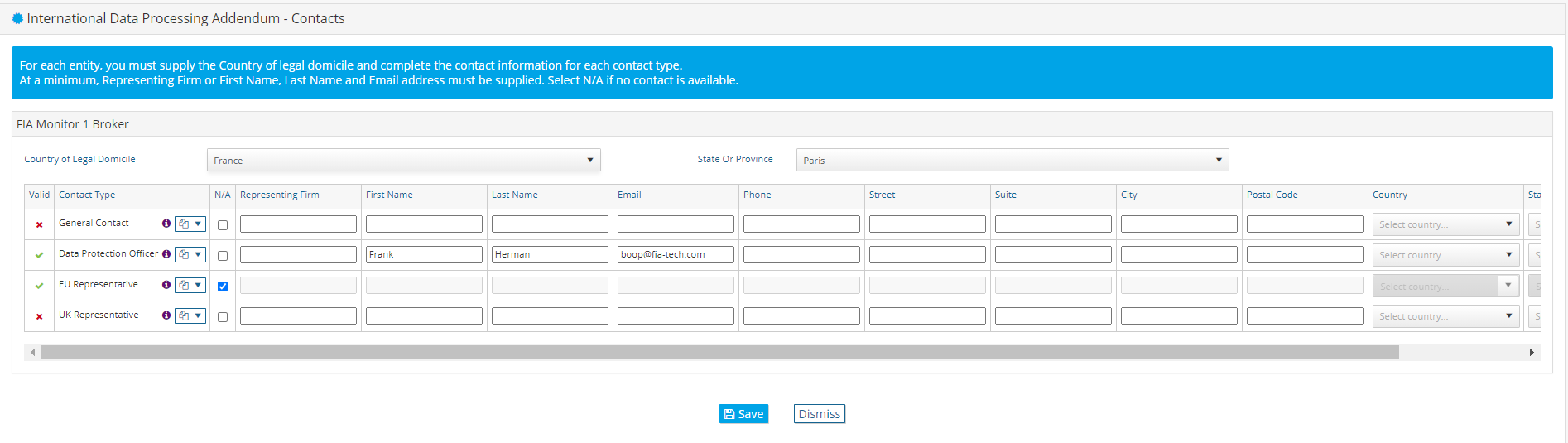Image resolution: width=1568 pixels, height=443 pixels.
Task: Open Select country dropdown for General Contact
Action: 1445,224
